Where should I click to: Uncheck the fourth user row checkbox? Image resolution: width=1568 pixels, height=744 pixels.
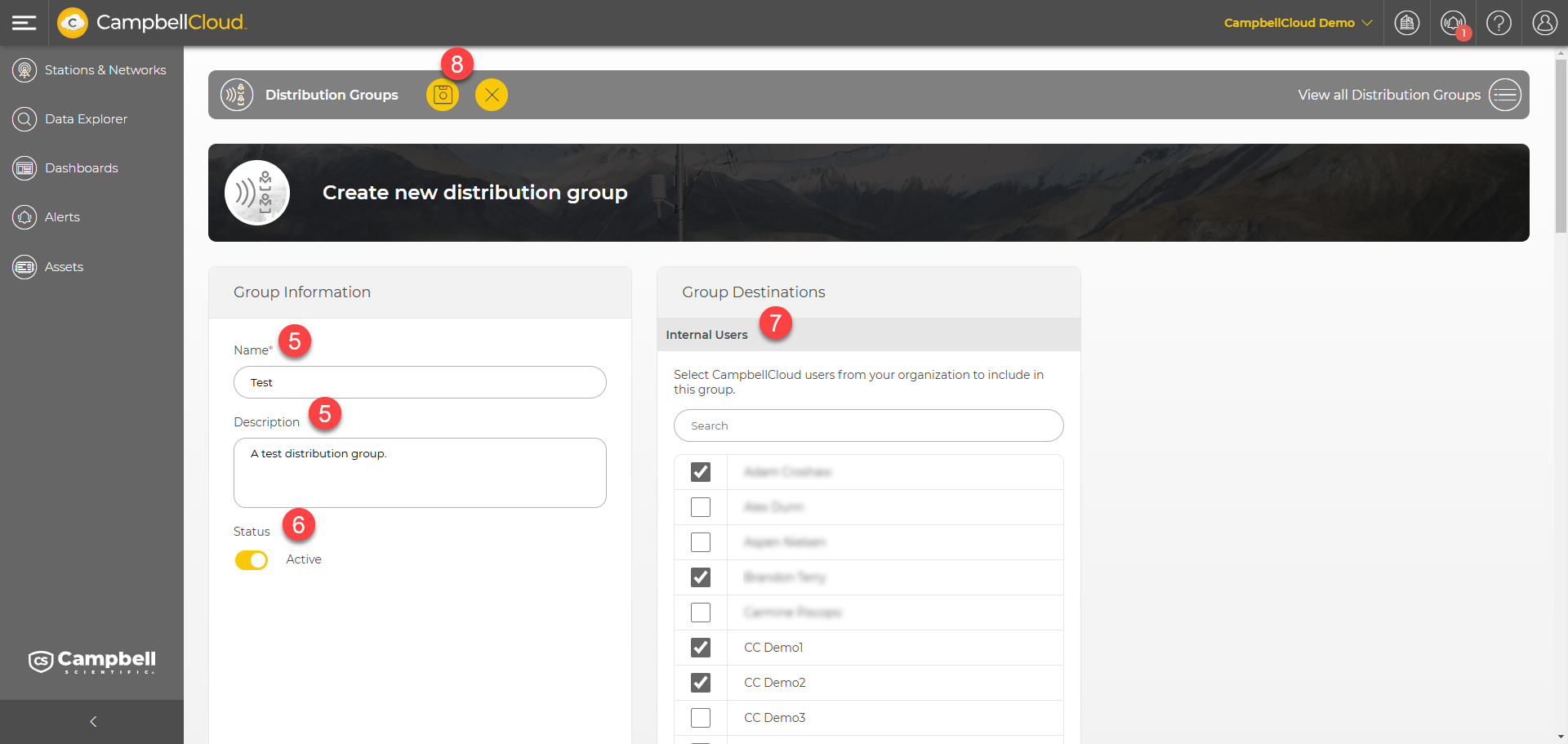[701, 577]
